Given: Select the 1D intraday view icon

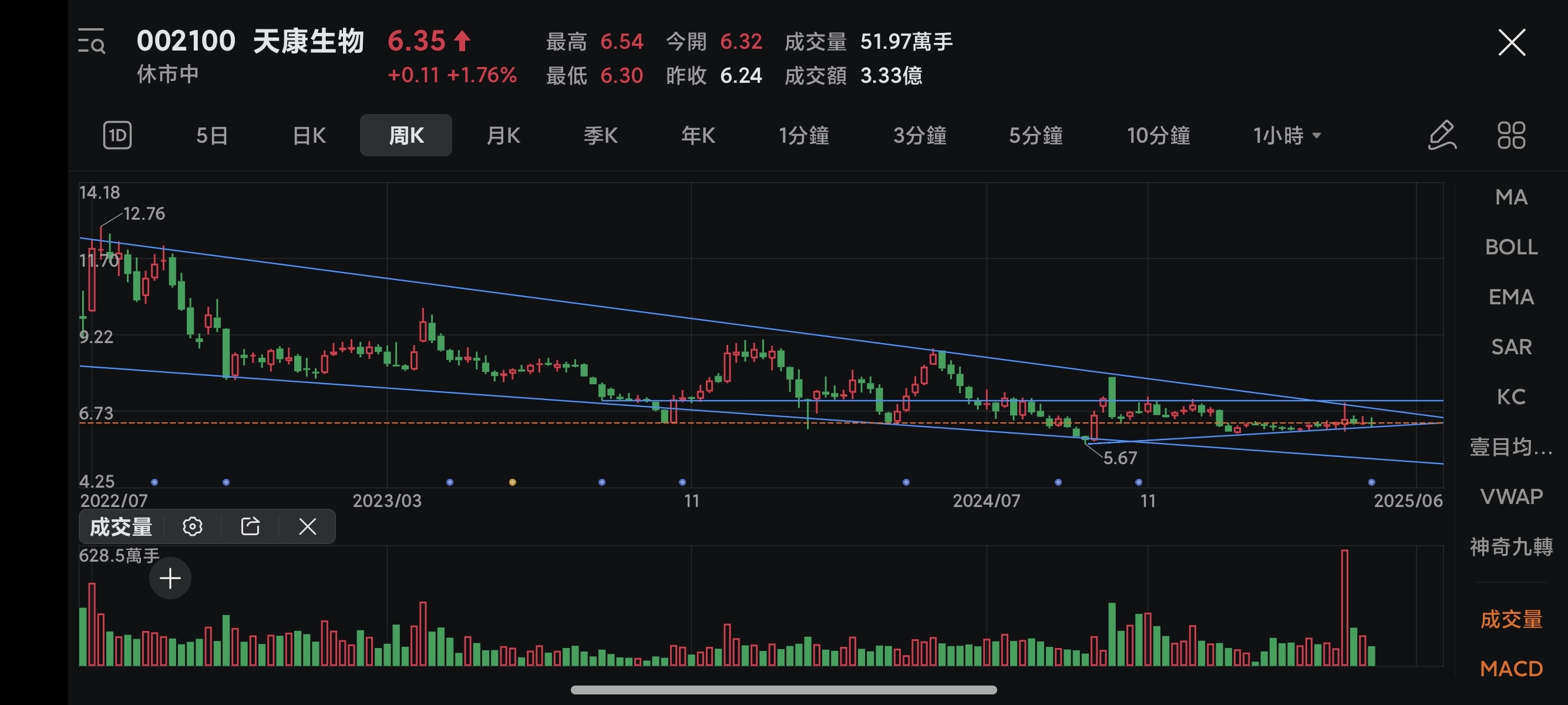Looking at the screenshot, I should (x=117, y=135).
